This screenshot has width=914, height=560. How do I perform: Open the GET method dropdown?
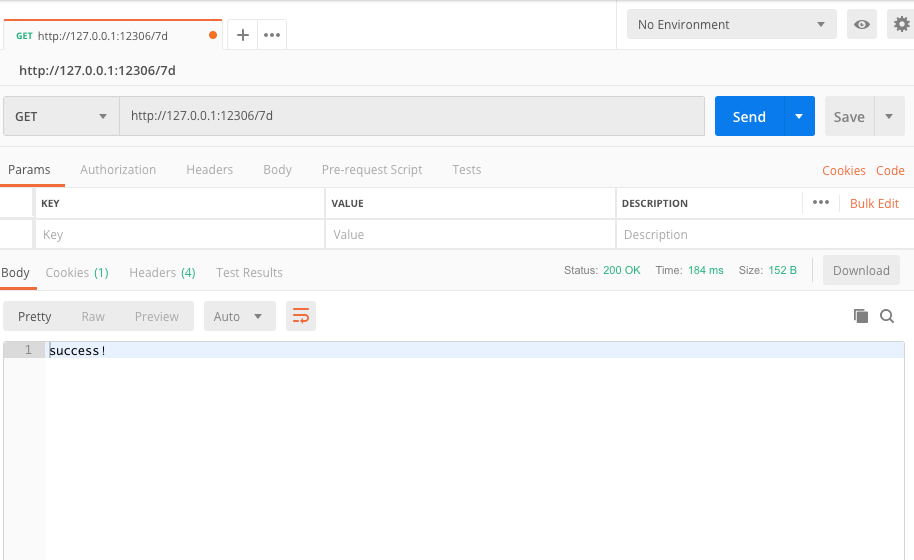pyautogui.click(x=61, y=116)
